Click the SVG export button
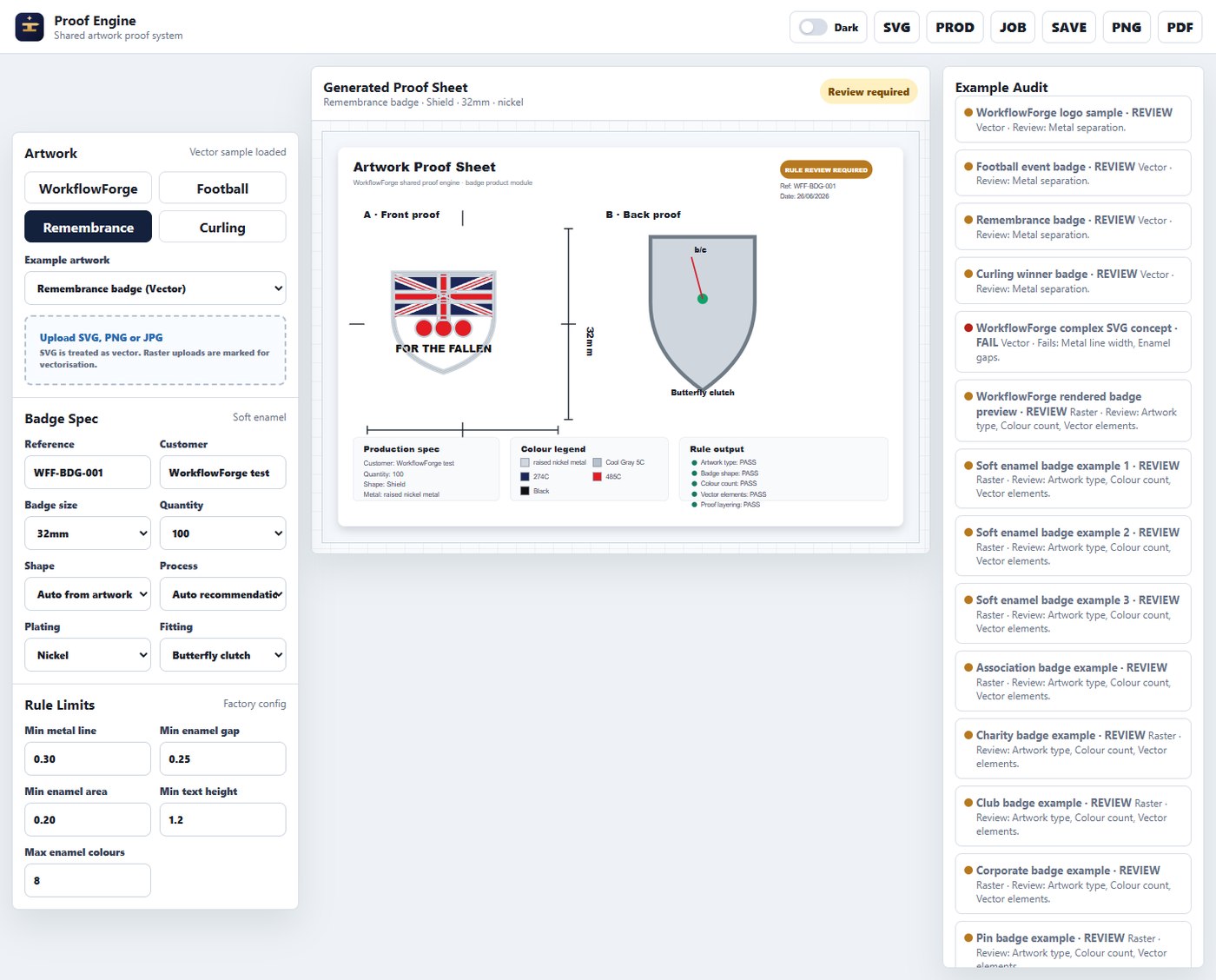This screenshot has height=980, width=1216. point(896,28)
